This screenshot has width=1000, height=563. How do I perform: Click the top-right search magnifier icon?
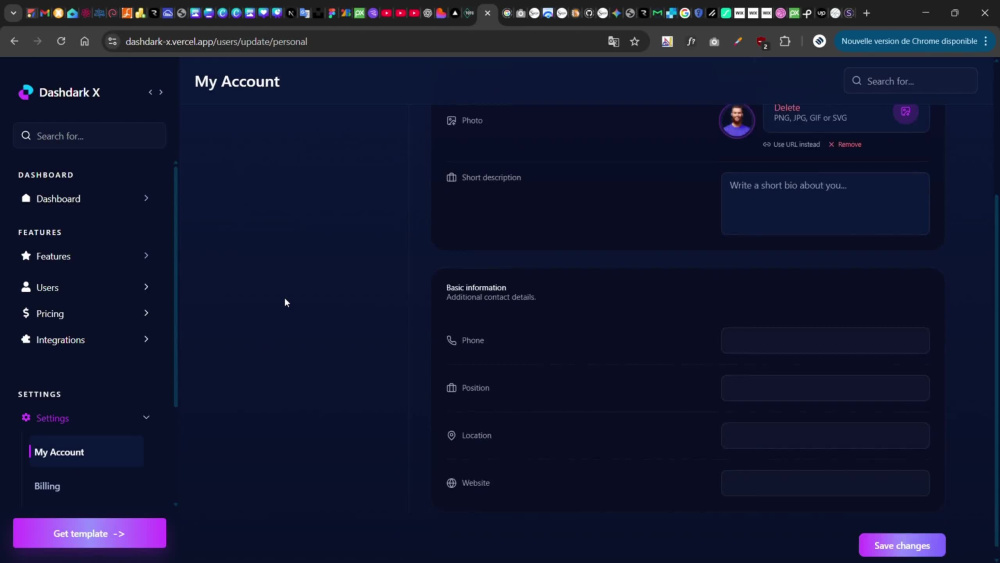[x=857, y=81]
